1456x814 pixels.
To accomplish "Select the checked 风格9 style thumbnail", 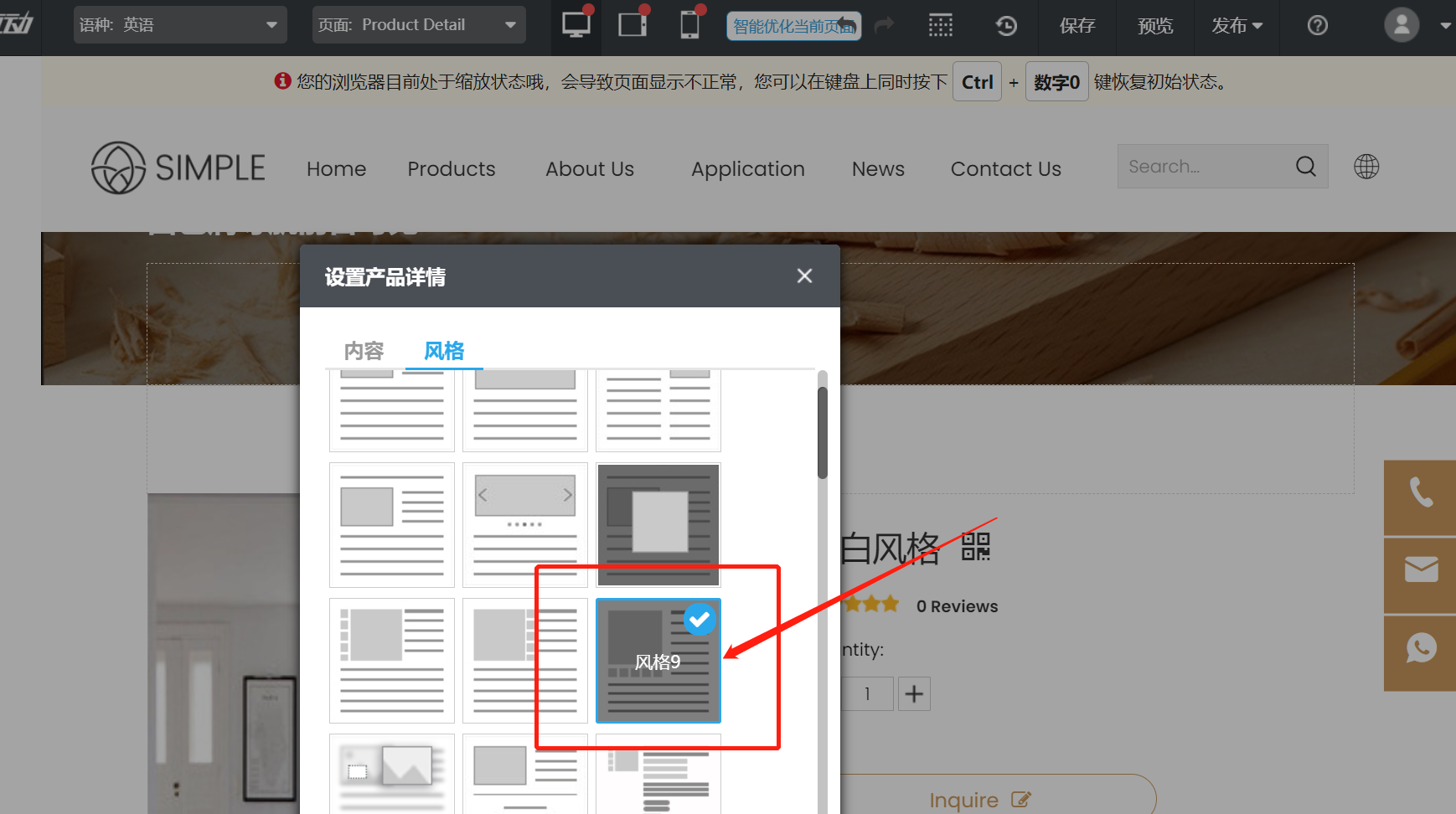I will (x=658, y=661).
